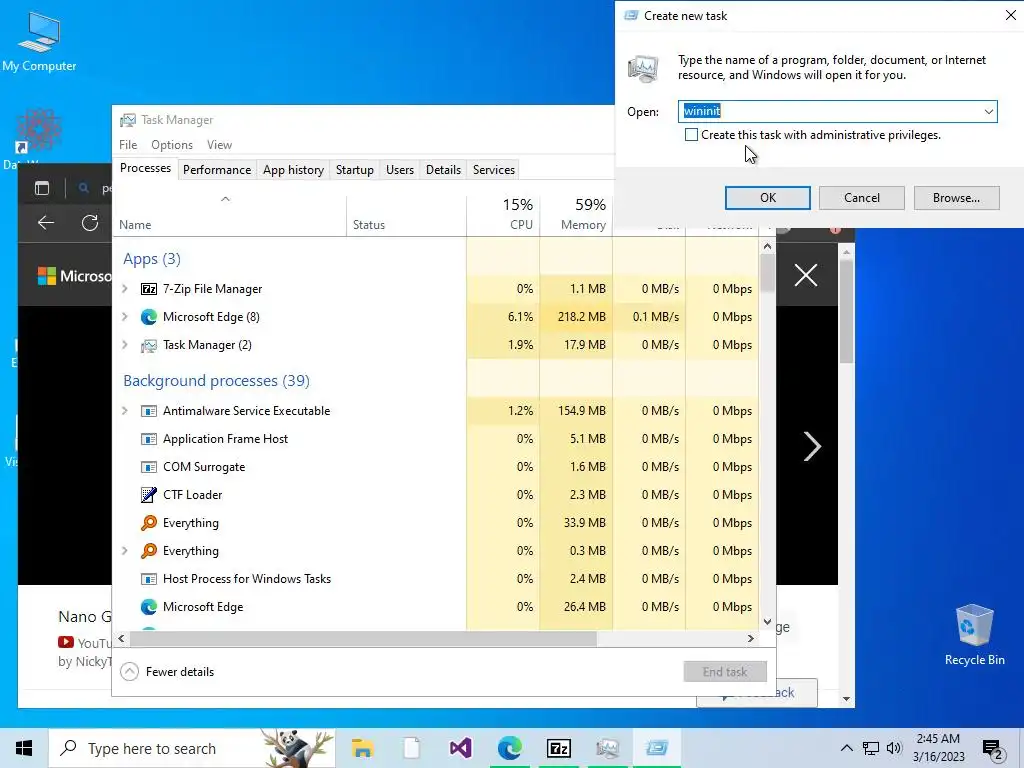Switch to the Users tab
The image size is (1024, 768).
pyautogui.click(x=400, y=170)
